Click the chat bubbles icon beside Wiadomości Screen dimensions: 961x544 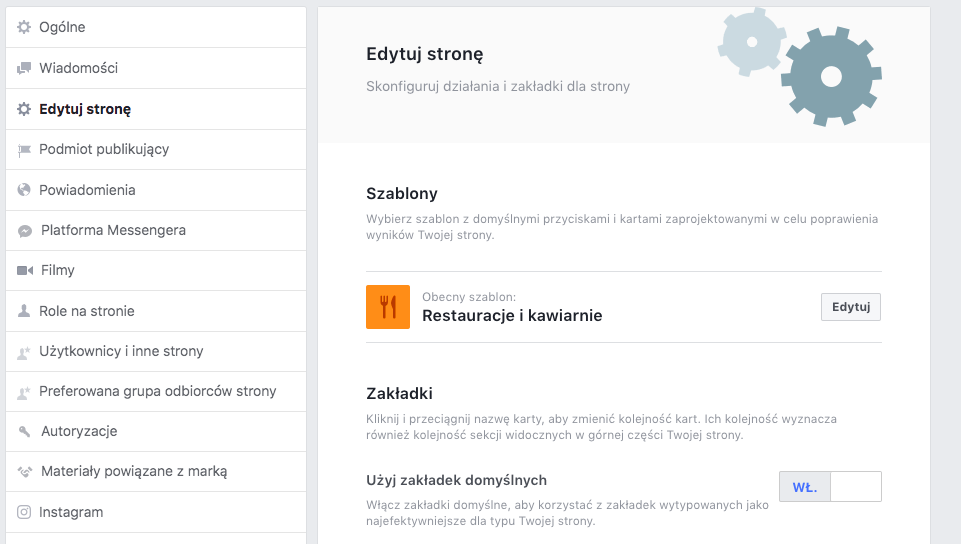[x=24, y=68]
